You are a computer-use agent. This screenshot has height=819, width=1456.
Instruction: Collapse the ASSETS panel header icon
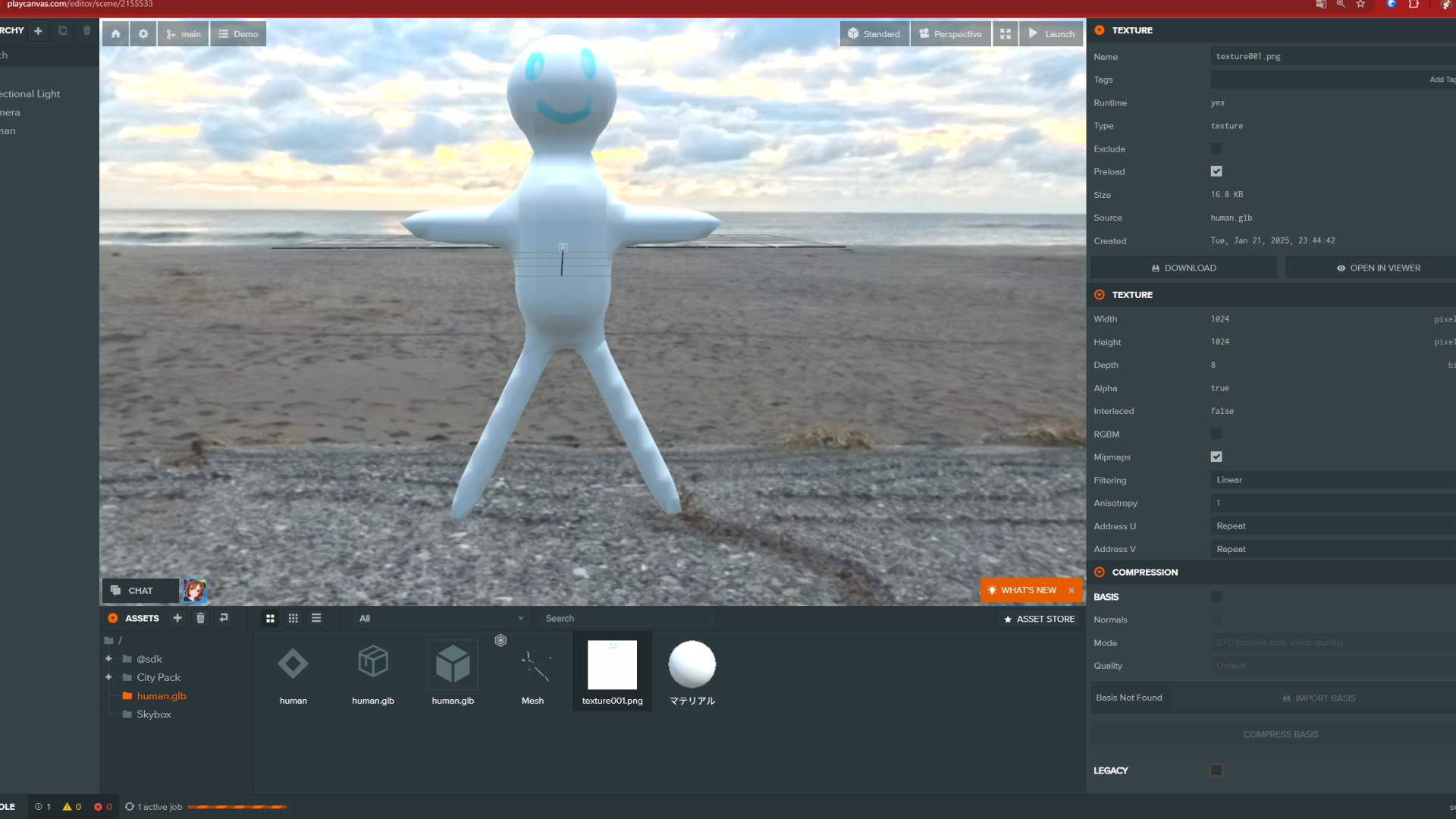tap(113, 618)
